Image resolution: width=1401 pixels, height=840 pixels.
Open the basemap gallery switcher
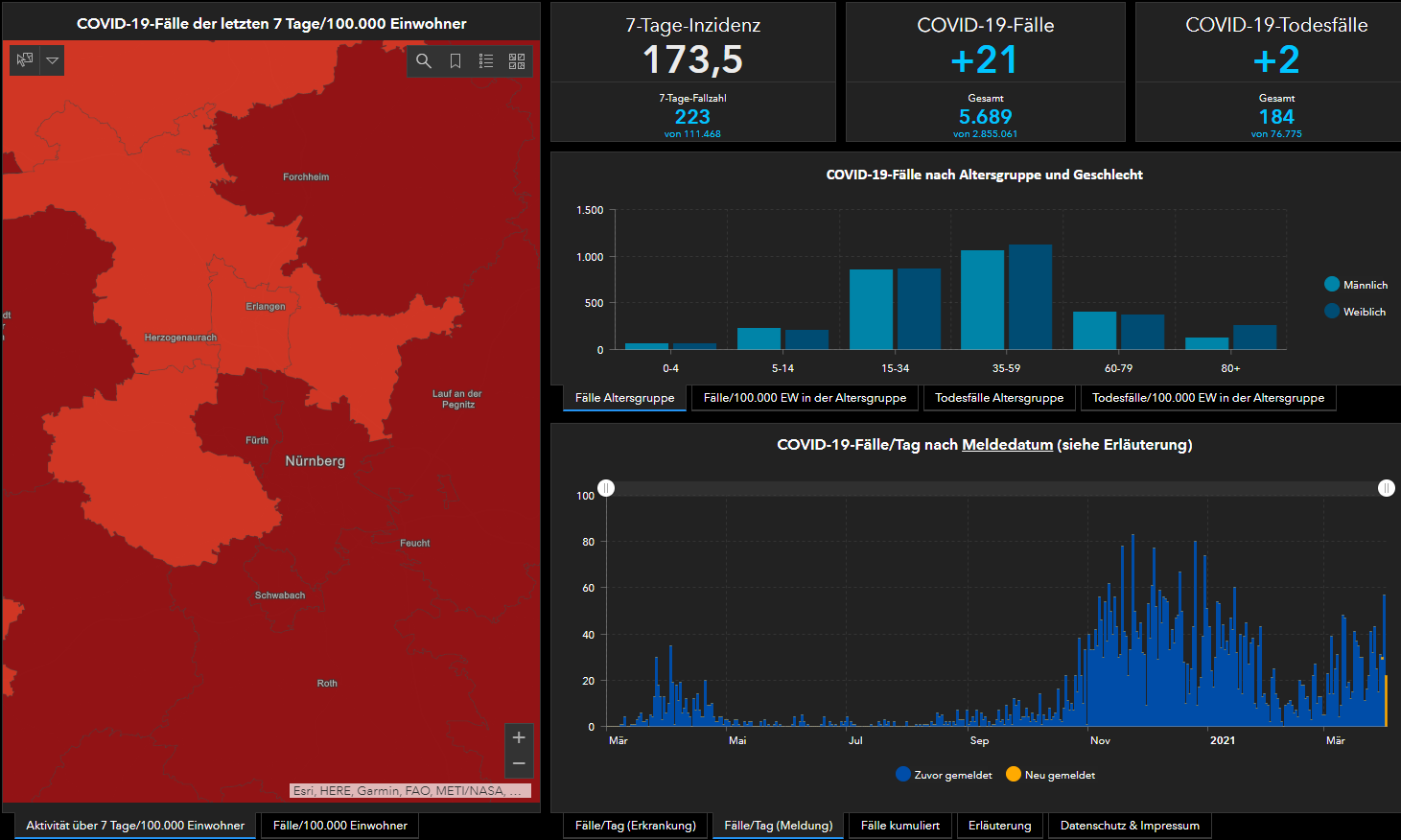click(517, 61)
